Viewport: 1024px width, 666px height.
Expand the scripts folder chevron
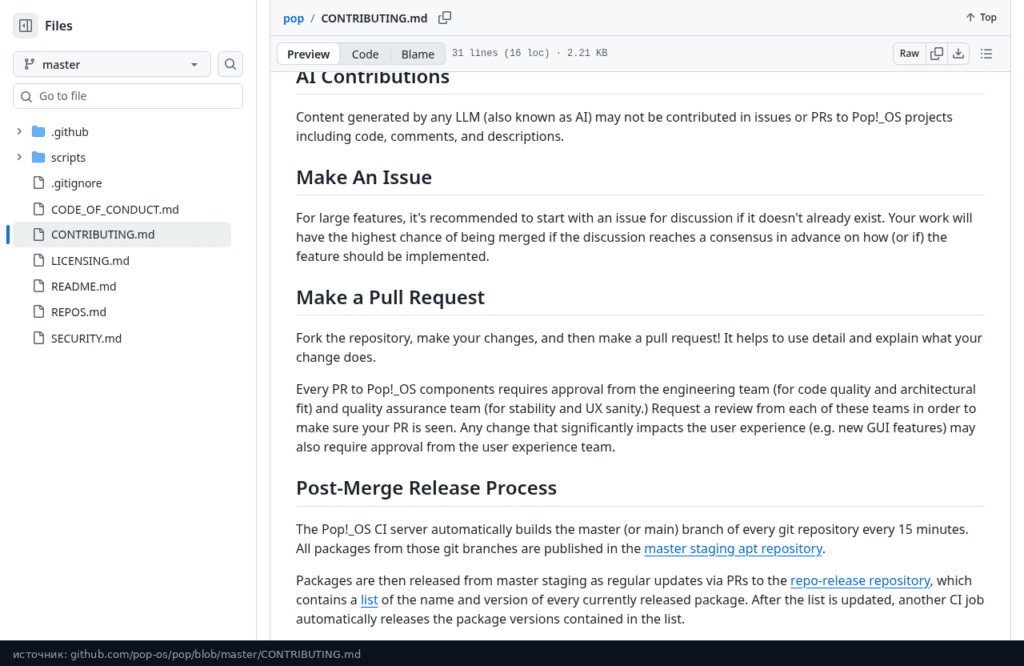(x=19, y=157)
